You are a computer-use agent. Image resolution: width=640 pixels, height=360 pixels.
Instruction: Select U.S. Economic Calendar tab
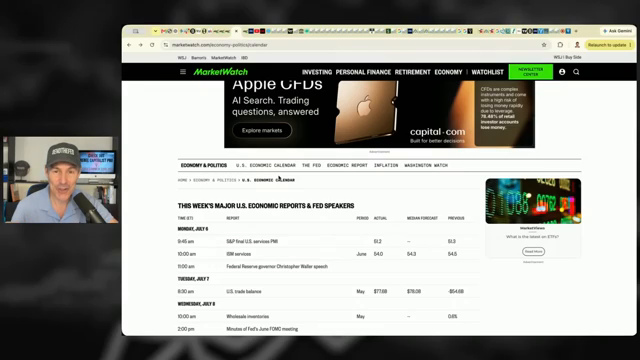pos(266,165)
